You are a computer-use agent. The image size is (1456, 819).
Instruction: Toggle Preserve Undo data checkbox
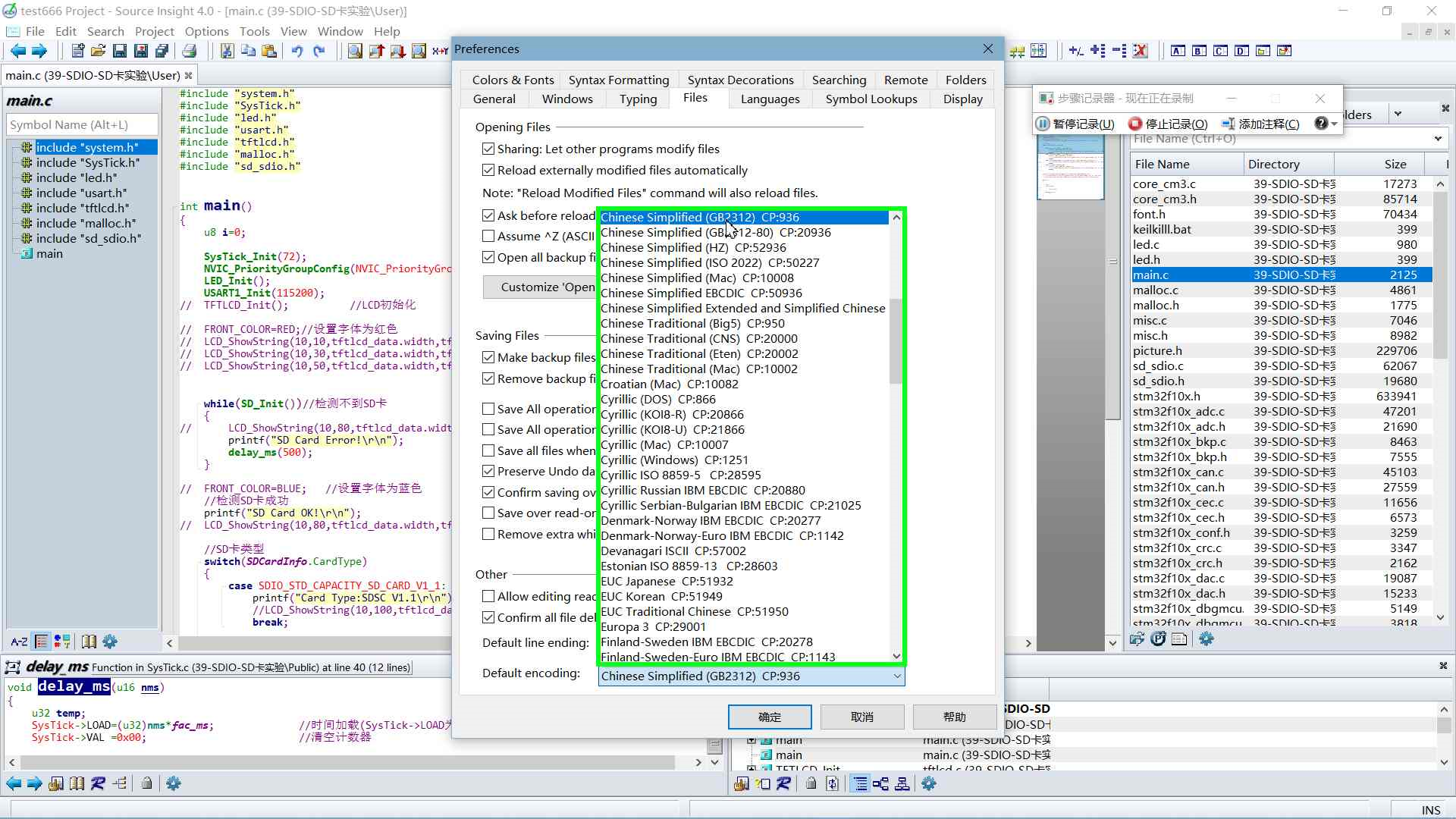pyautogui.click(x=488, y=471)
